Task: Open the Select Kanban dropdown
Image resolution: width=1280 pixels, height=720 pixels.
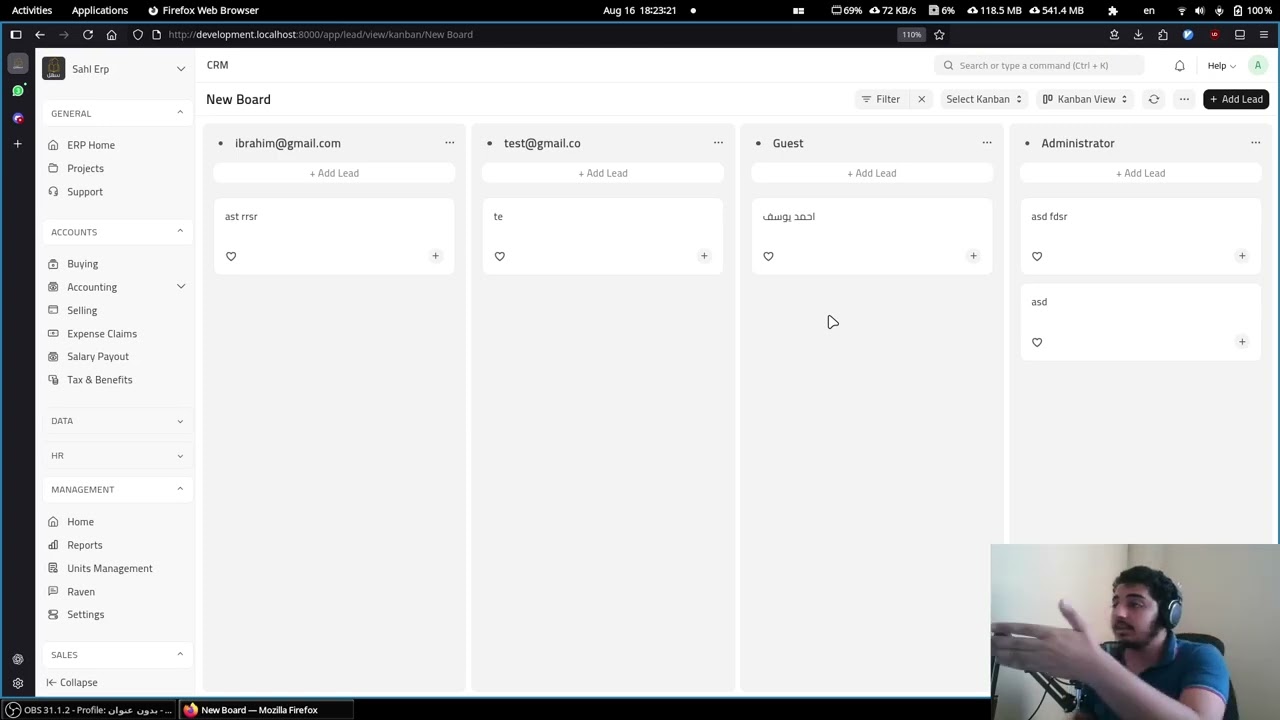Action: click(982, 99)
